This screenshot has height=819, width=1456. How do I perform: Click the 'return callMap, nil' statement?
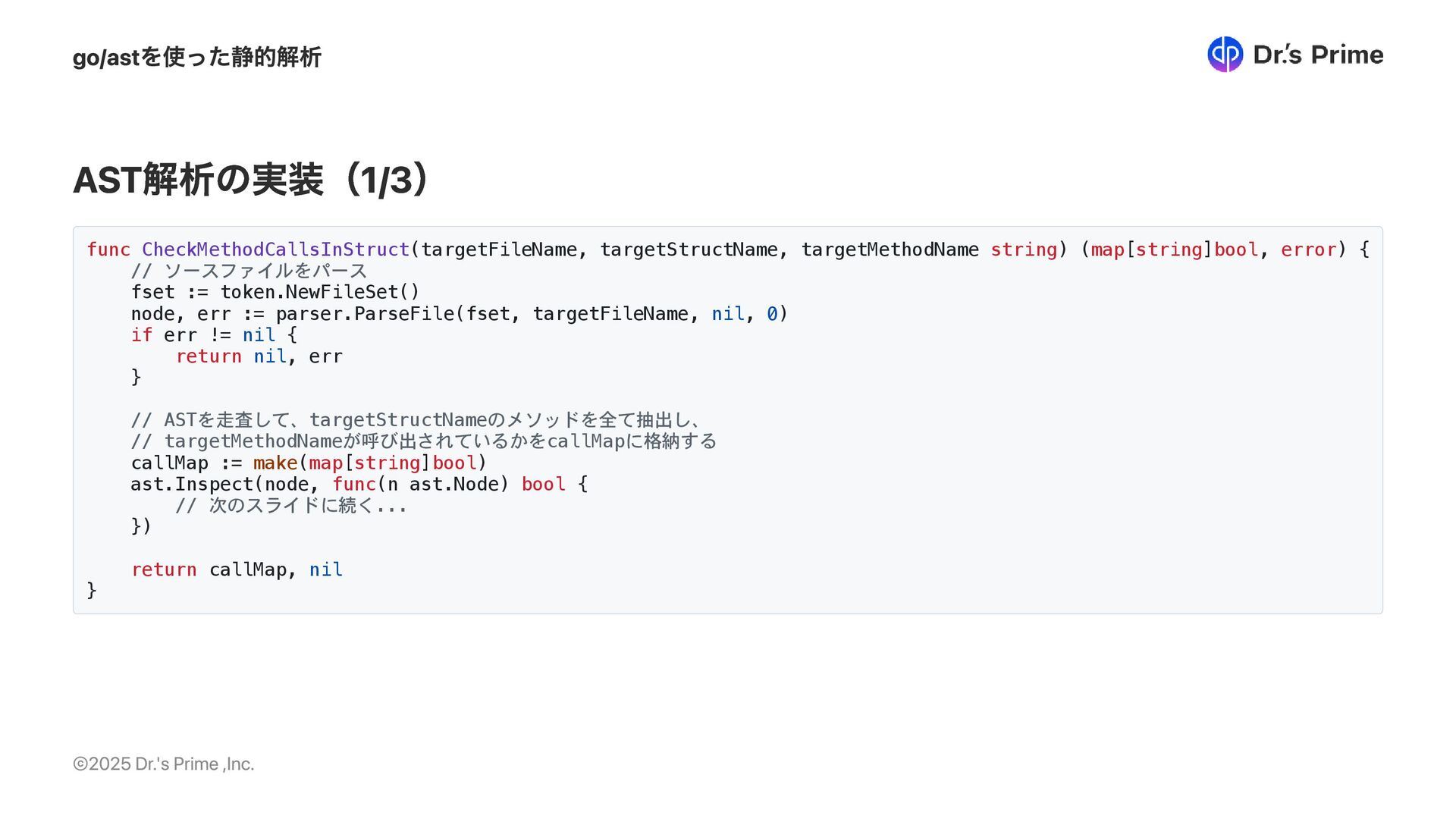point(237,570)
